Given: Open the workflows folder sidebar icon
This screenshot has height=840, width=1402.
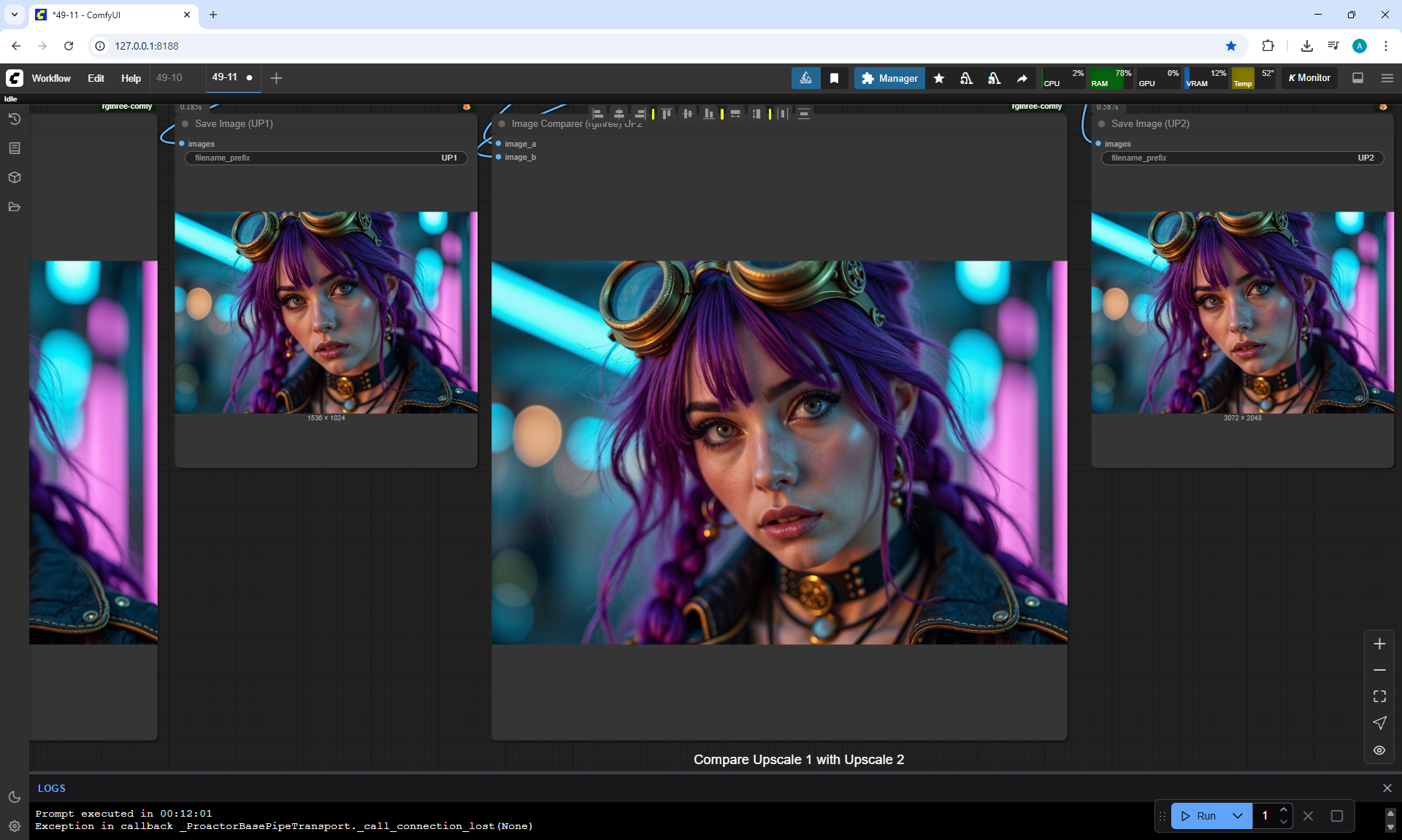Looking at the screenshot, I should (14, 207).
